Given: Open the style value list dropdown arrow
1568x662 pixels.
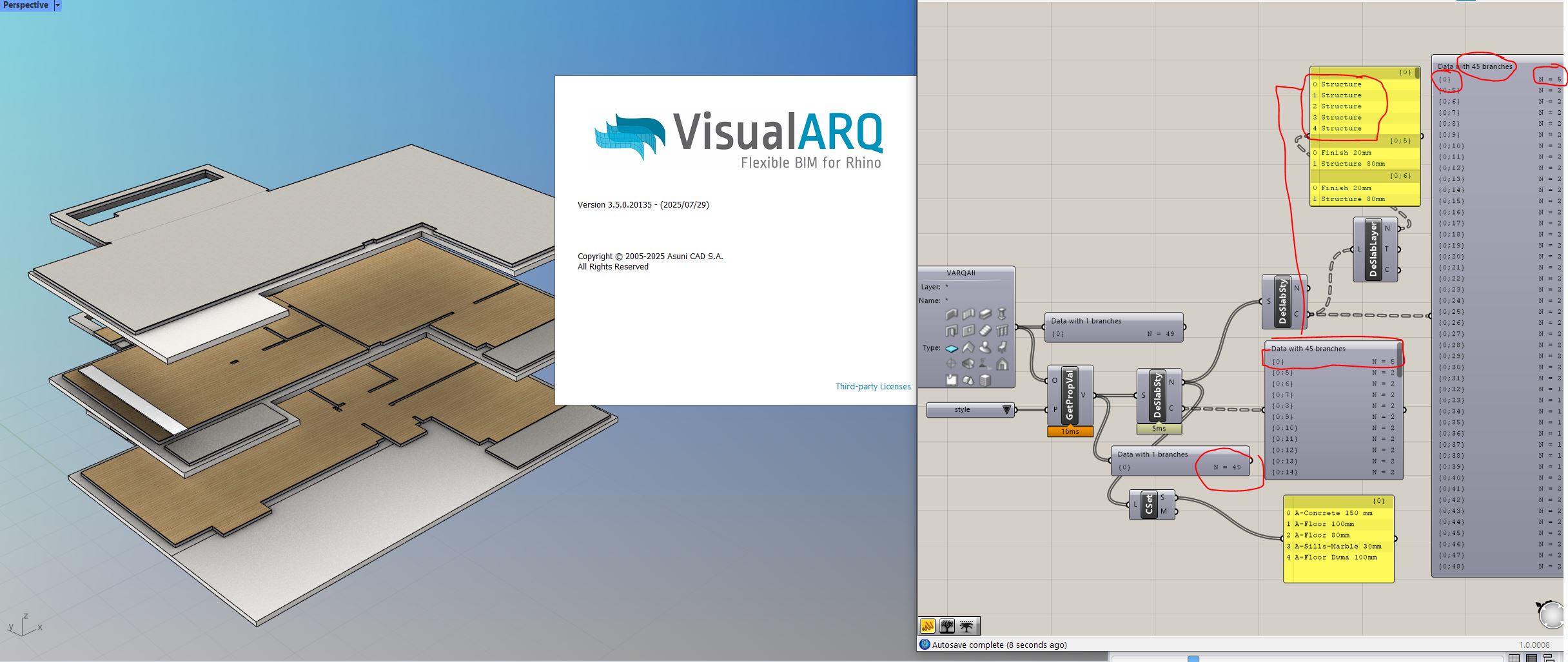Looking at the screenshot, I should point(1006,410).
